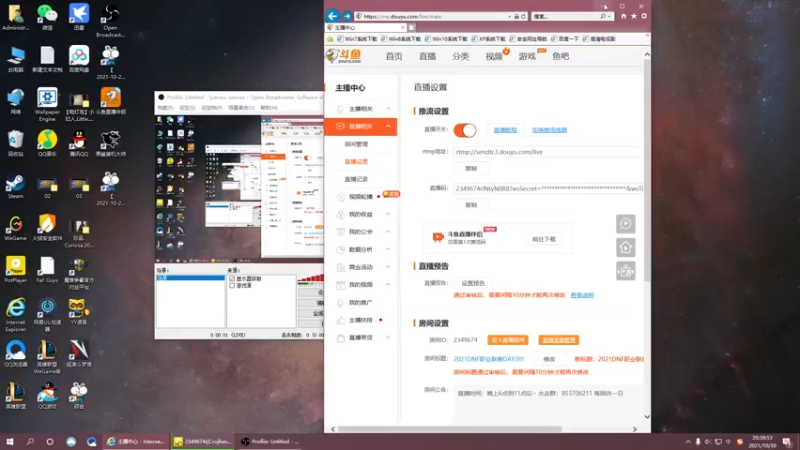Select 直播记录 in the sidebar

pos(356,179)
